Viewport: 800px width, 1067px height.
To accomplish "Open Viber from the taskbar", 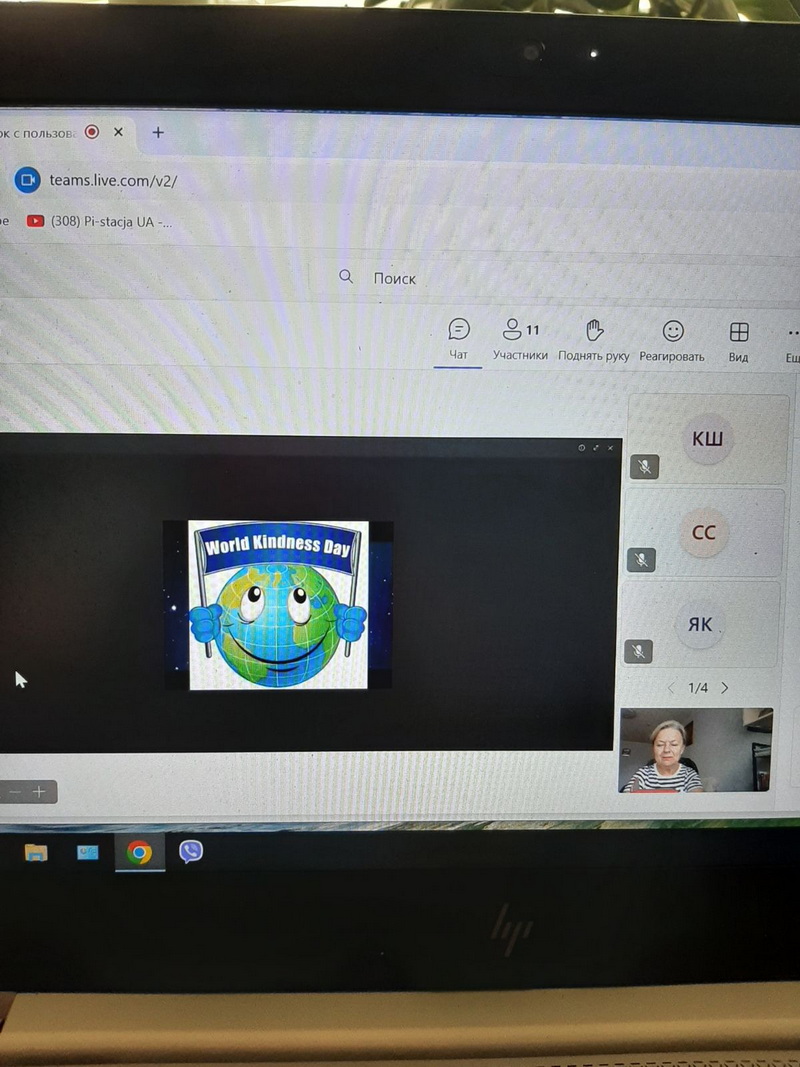I will tap(190, 851).
